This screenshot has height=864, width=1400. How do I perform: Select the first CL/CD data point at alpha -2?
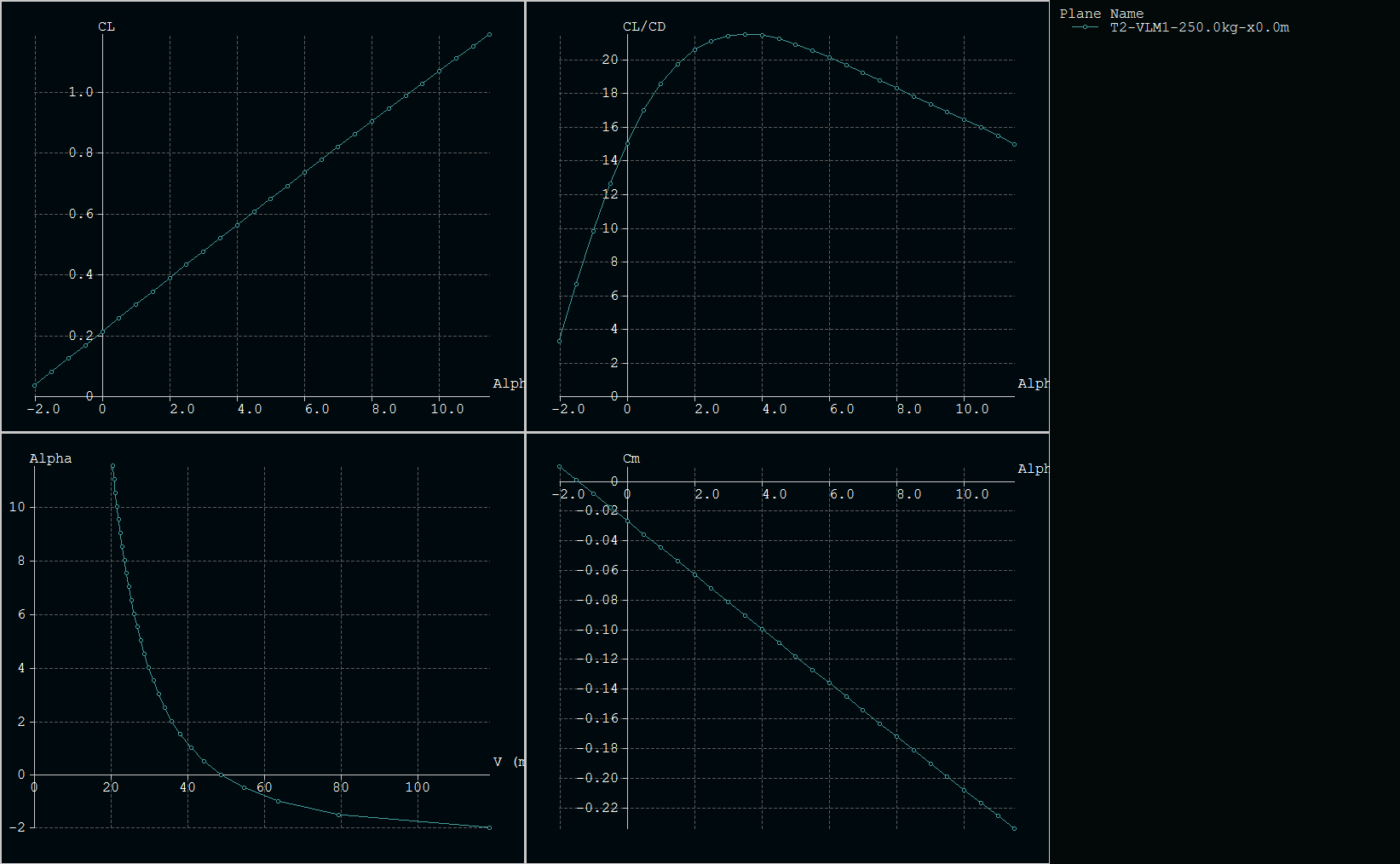click(x=560, y=341)
